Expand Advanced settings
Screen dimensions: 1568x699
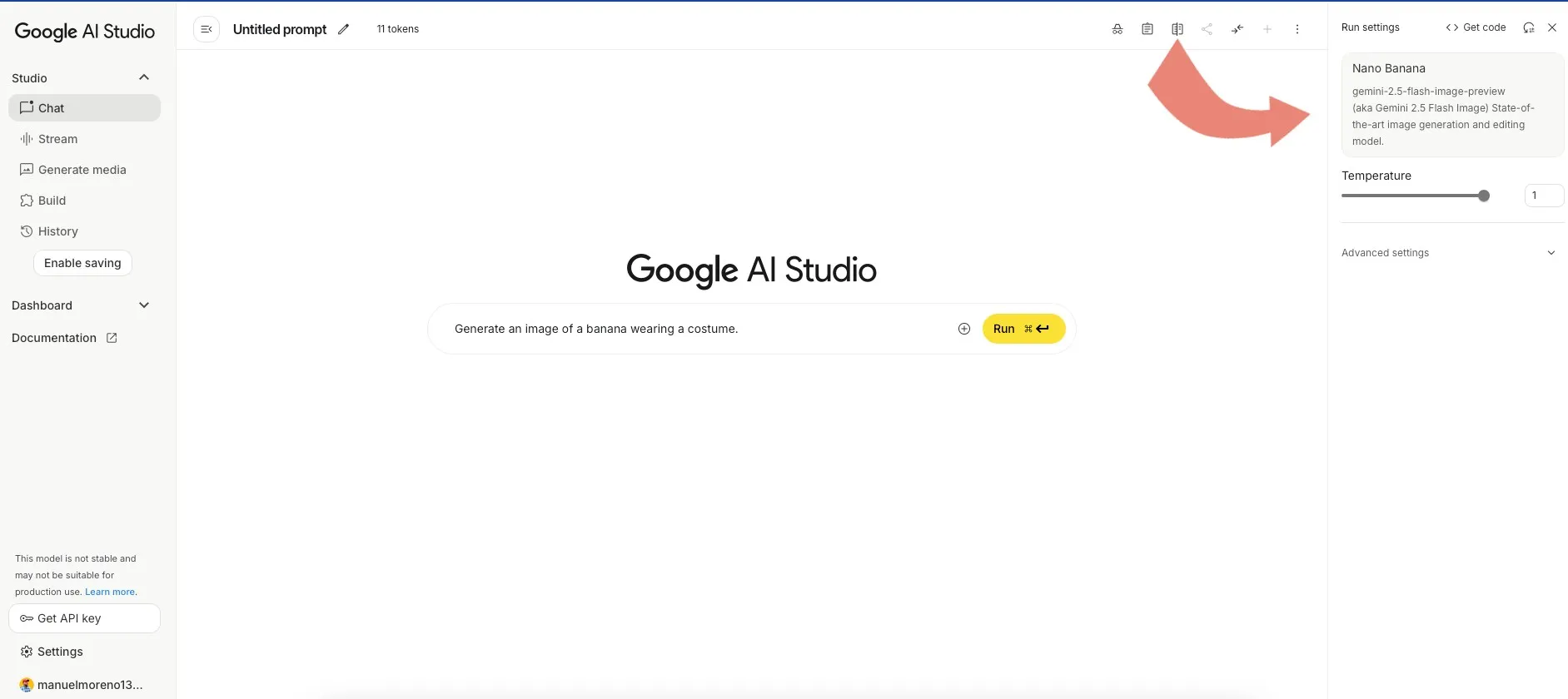coord(1449,253)
